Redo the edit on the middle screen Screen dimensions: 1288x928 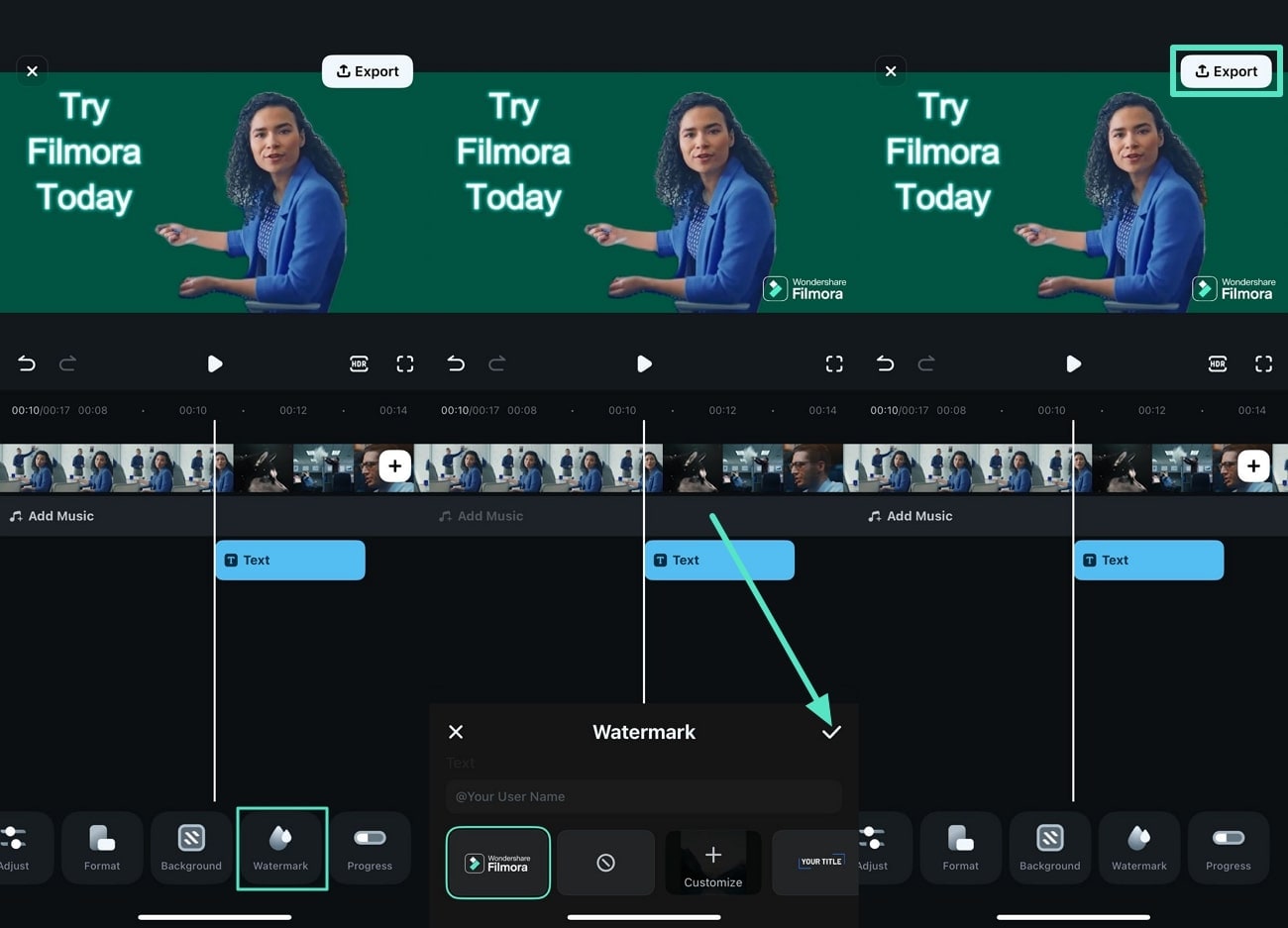pyautogui.click(x=497, y=363)
